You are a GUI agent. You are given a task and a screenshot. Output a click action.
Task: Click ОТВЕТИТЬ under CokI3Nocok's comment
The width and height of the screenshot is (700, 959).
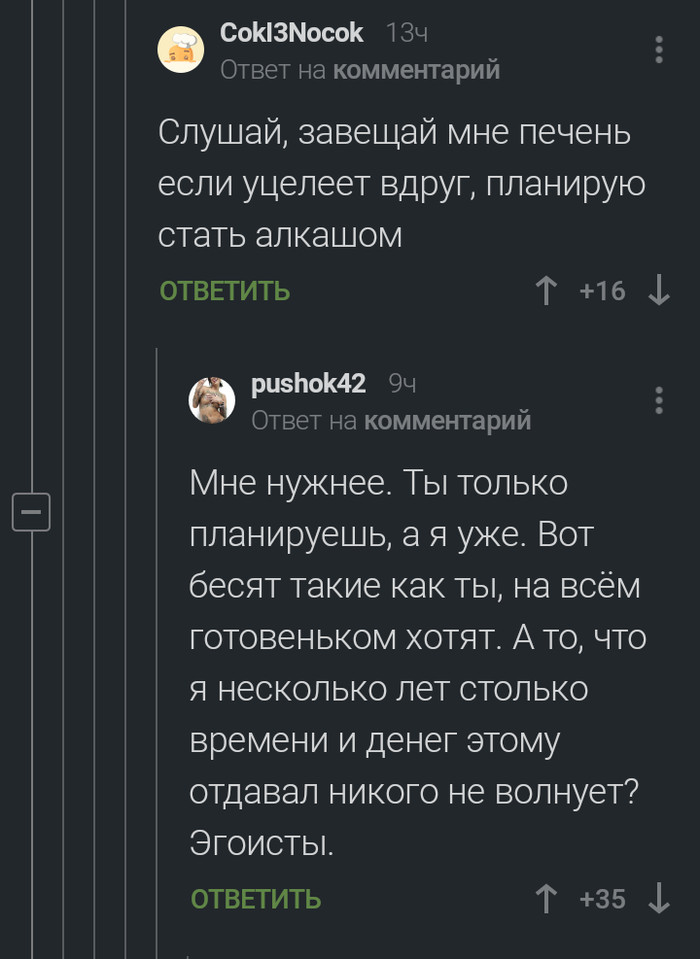click(x=225, y=291)
